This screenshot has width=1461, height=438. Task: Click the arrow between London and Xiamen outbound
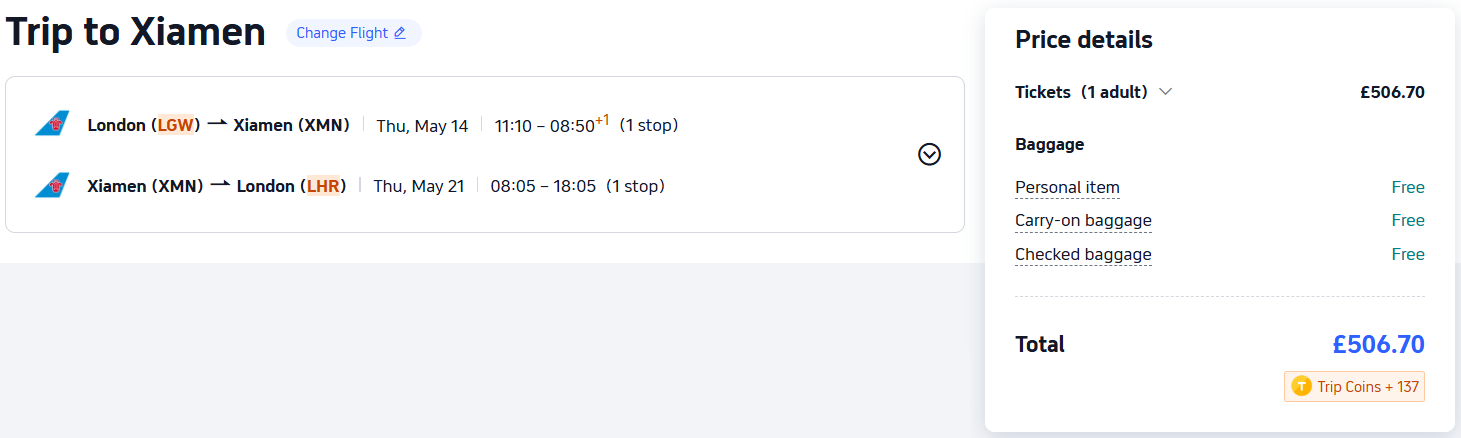point(217,125)
